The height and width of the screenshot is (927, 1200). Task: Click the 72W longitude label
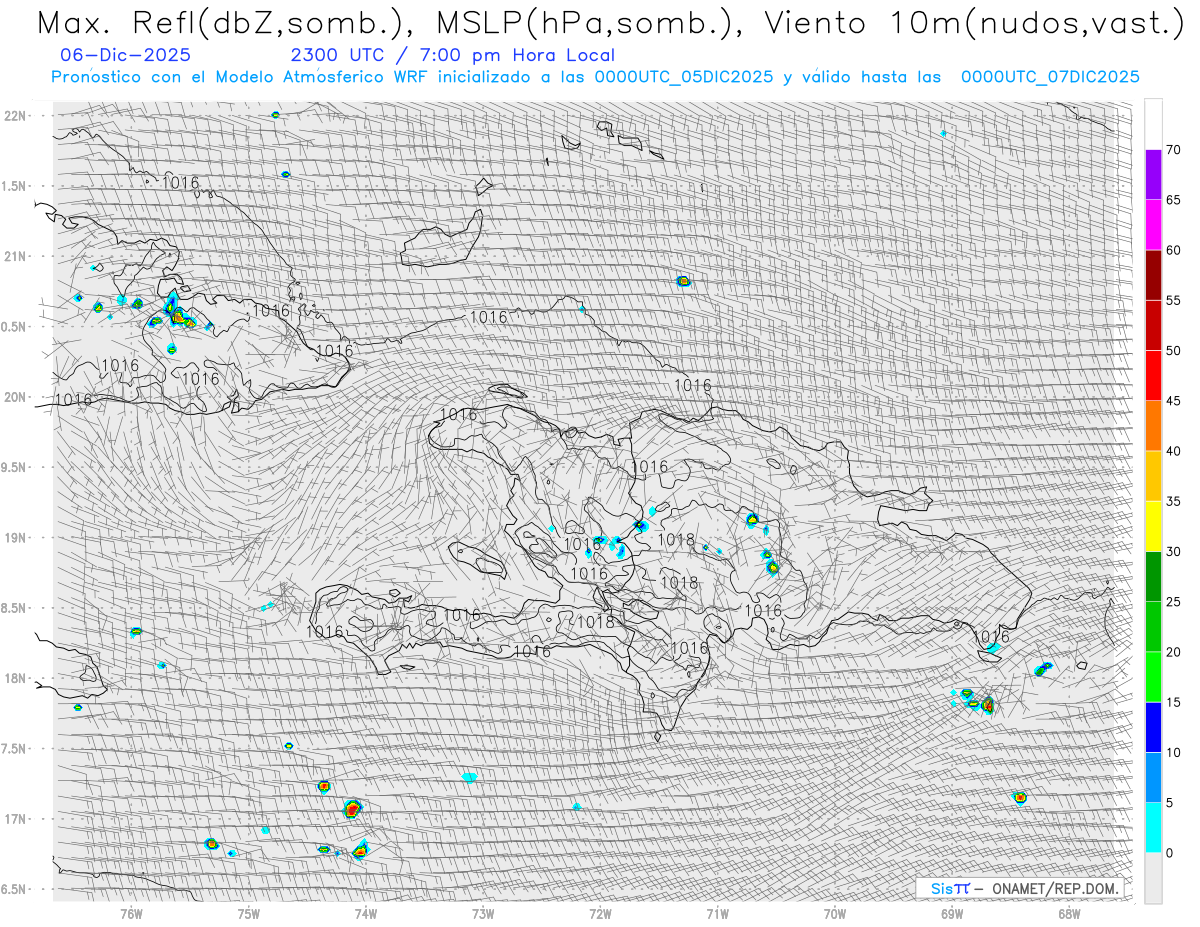click(x=600, y=914)
